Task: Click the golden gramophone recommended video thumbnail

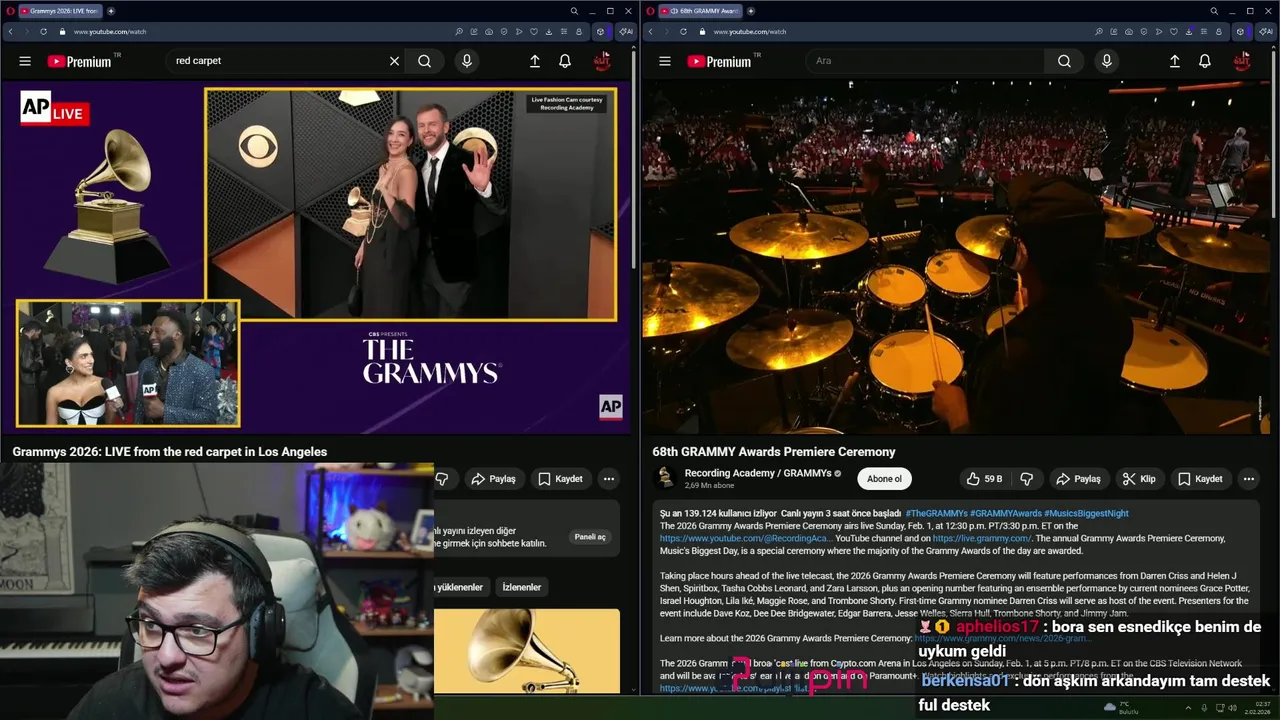Action: tap(527, 651)
